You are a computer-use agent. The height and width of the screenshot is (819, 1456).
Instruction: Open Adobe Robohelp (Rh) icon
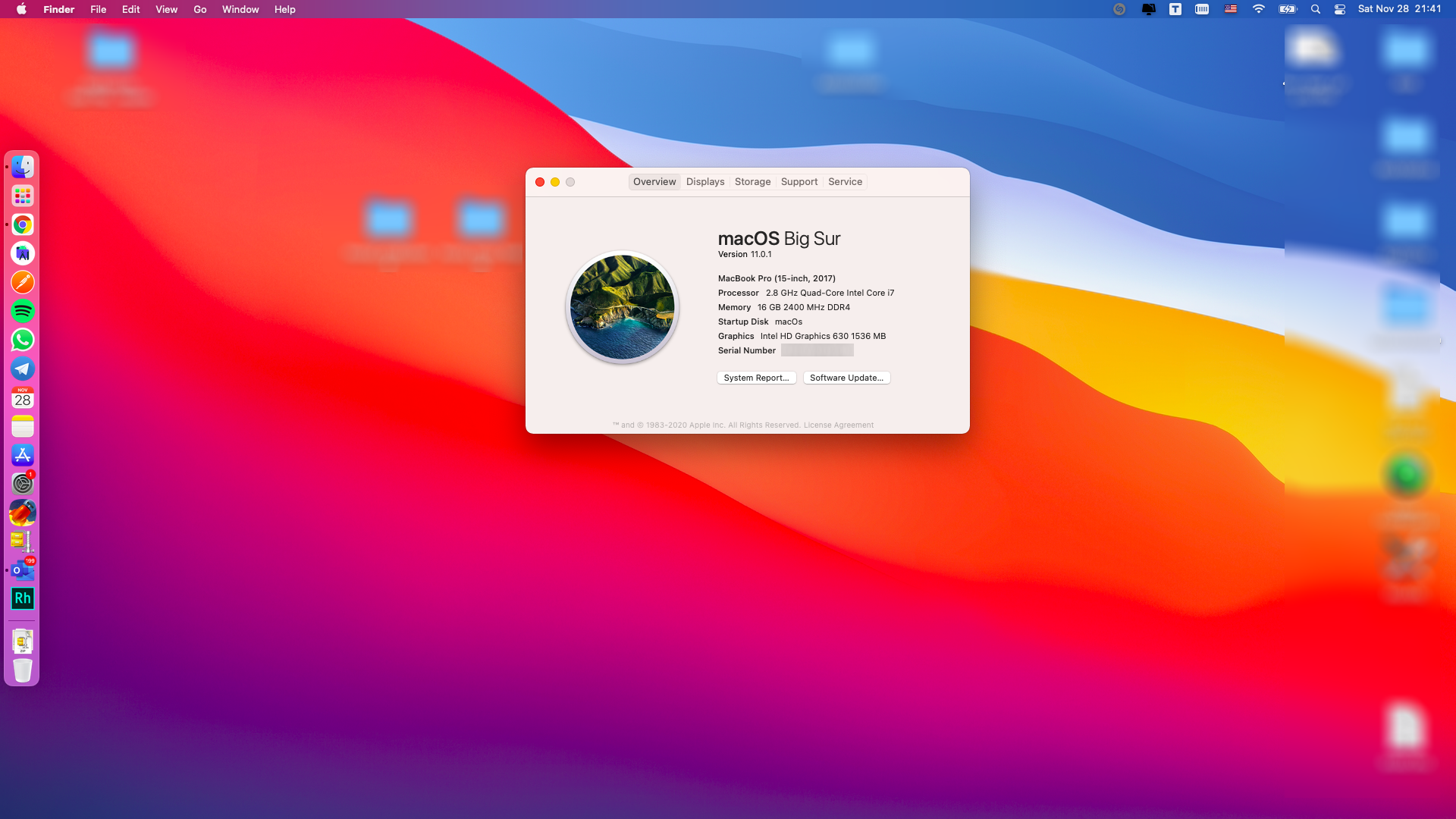[23, 598]
